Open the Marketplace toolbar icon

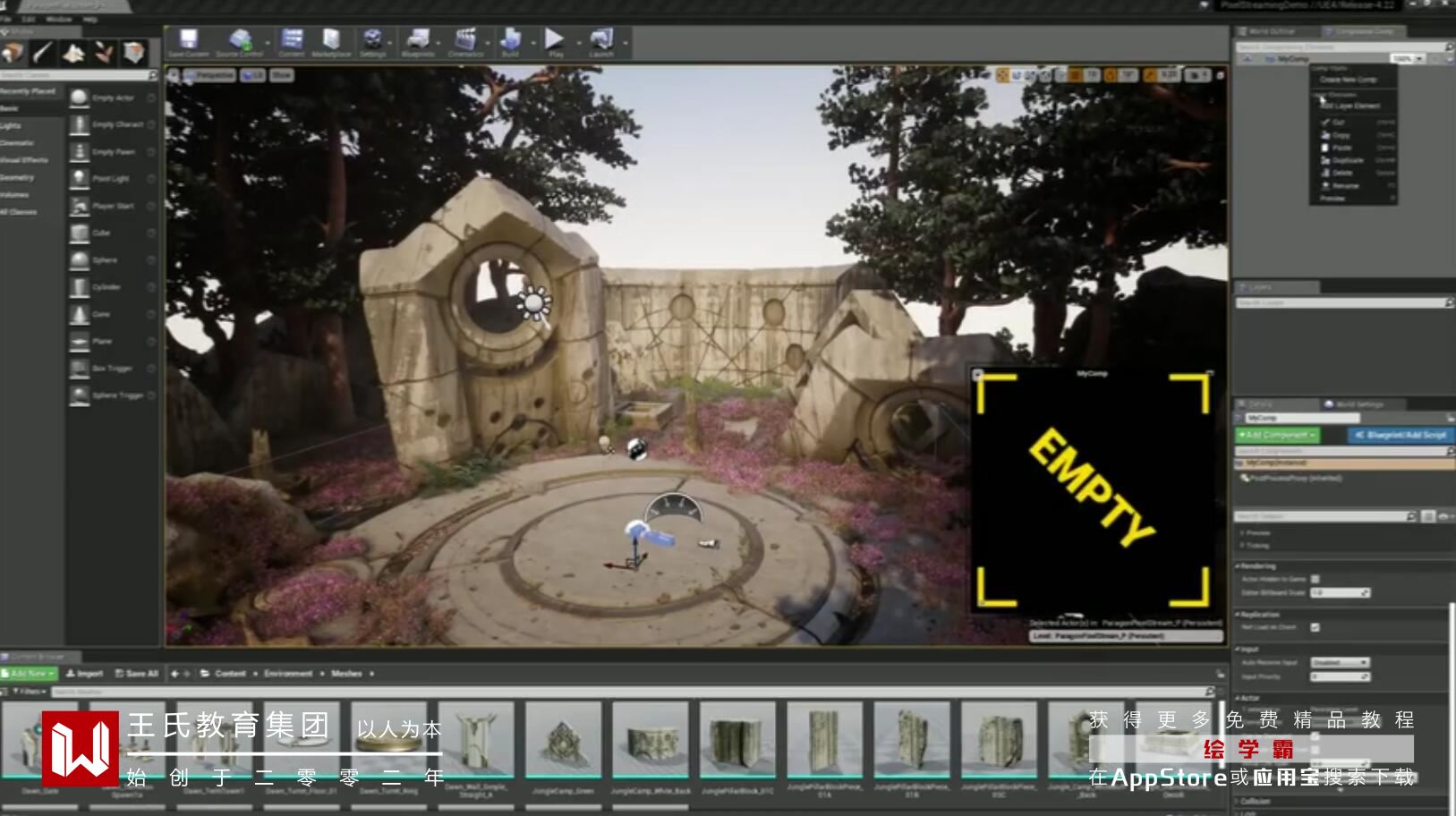pos(331,39)
